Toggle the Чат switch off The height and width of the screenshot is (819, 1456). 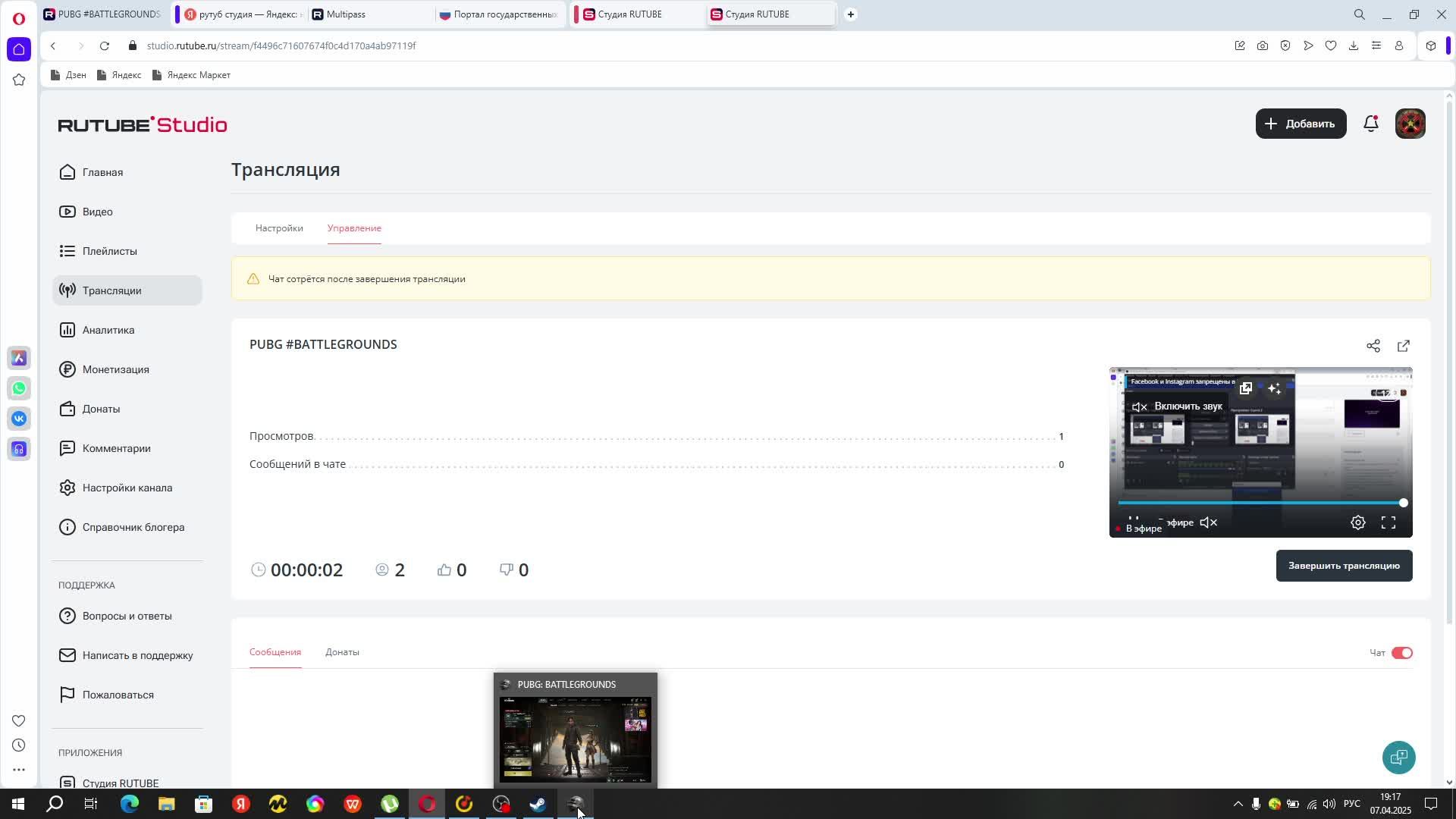(1401, 653)
